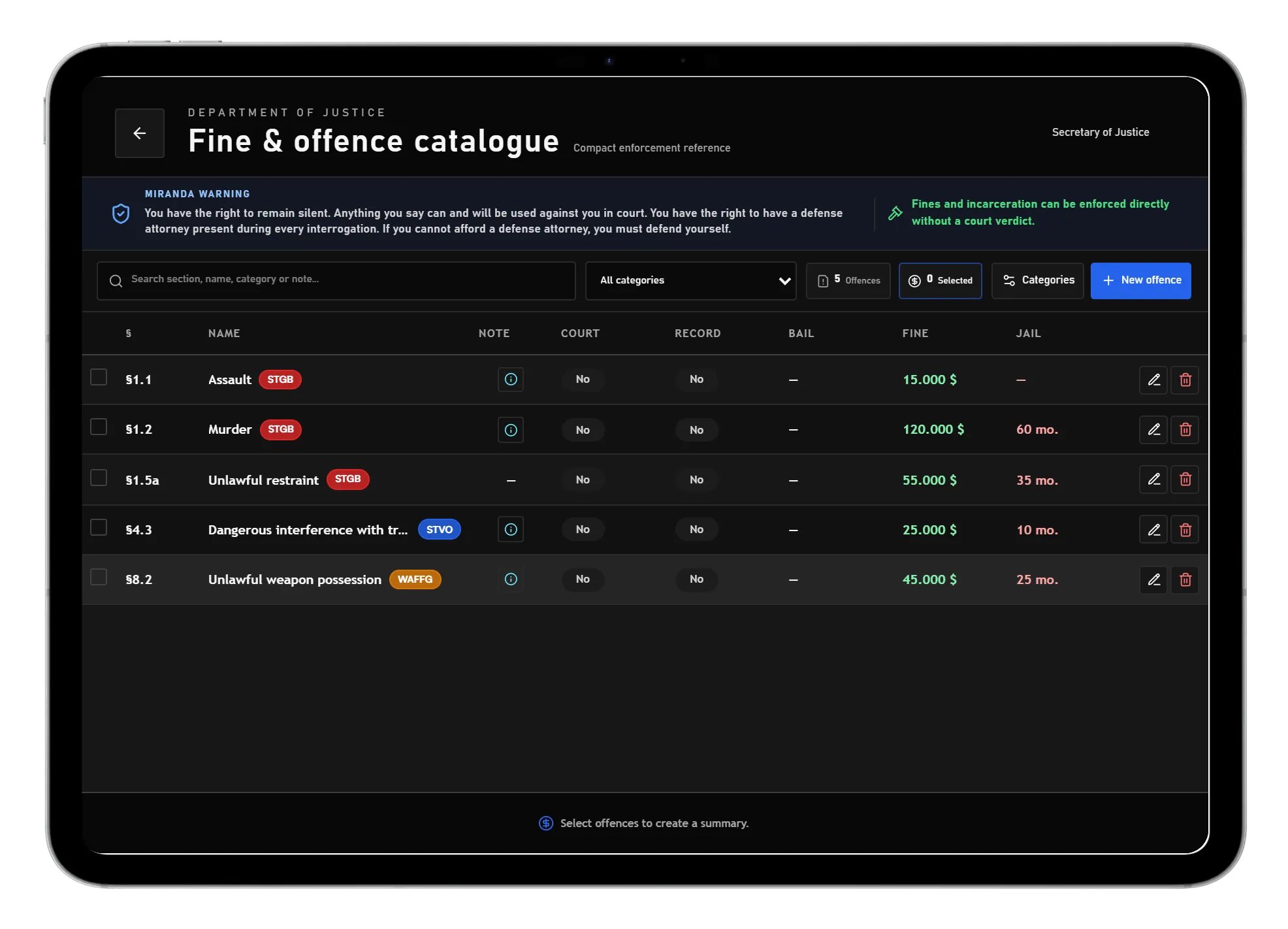Click the FINE column header
1288x929 pixels.
point(915,333)
